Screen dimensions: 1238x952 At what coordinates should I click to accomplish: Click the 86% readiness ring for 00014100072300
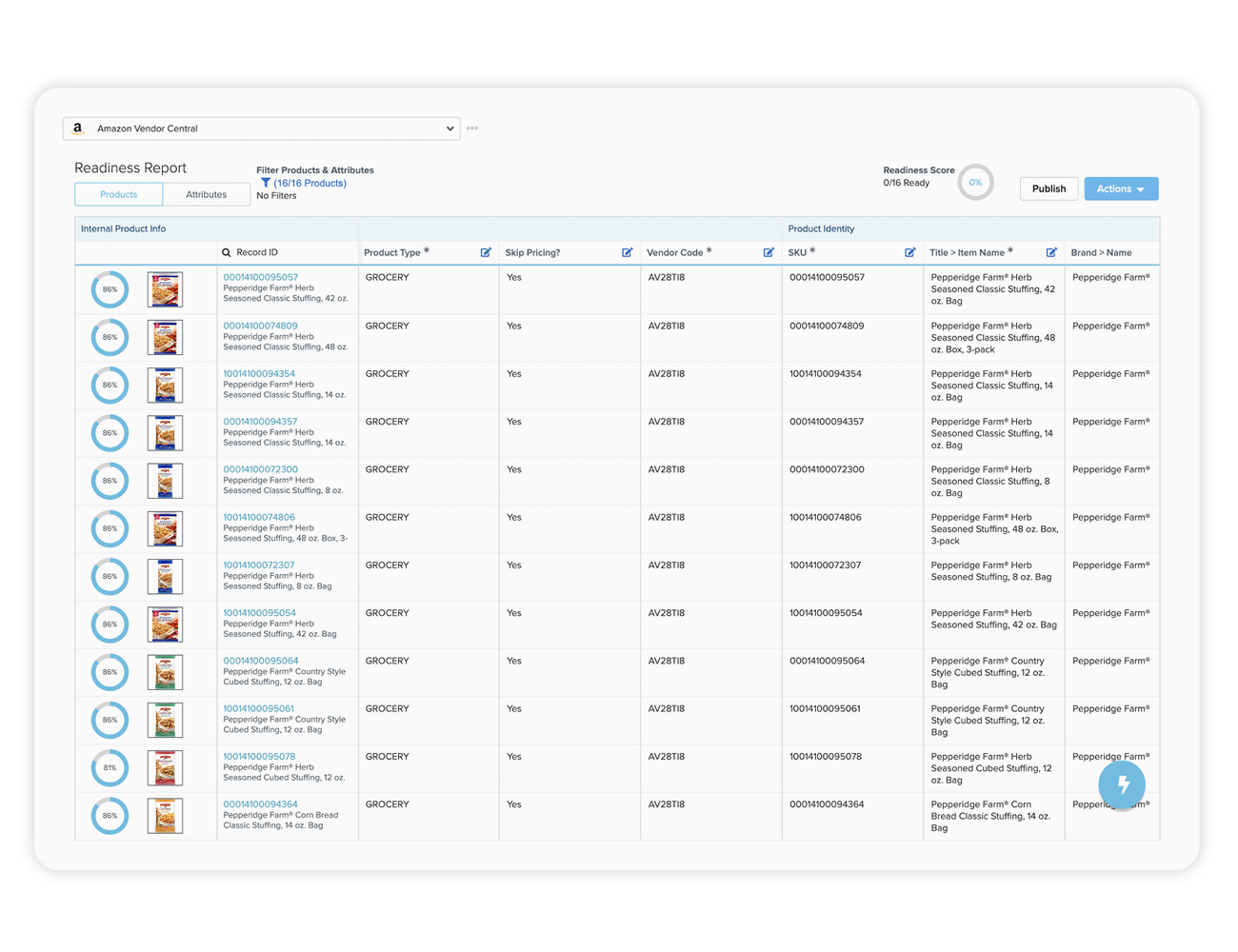coord(110,481)
